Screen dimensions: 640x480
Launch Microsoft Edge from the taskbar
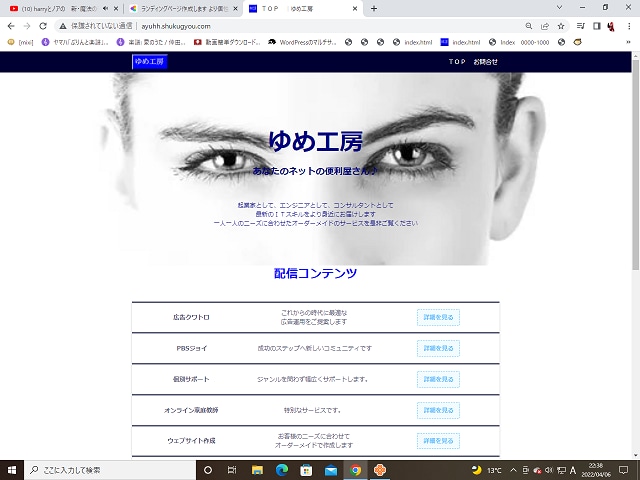(x=282, y=470)
